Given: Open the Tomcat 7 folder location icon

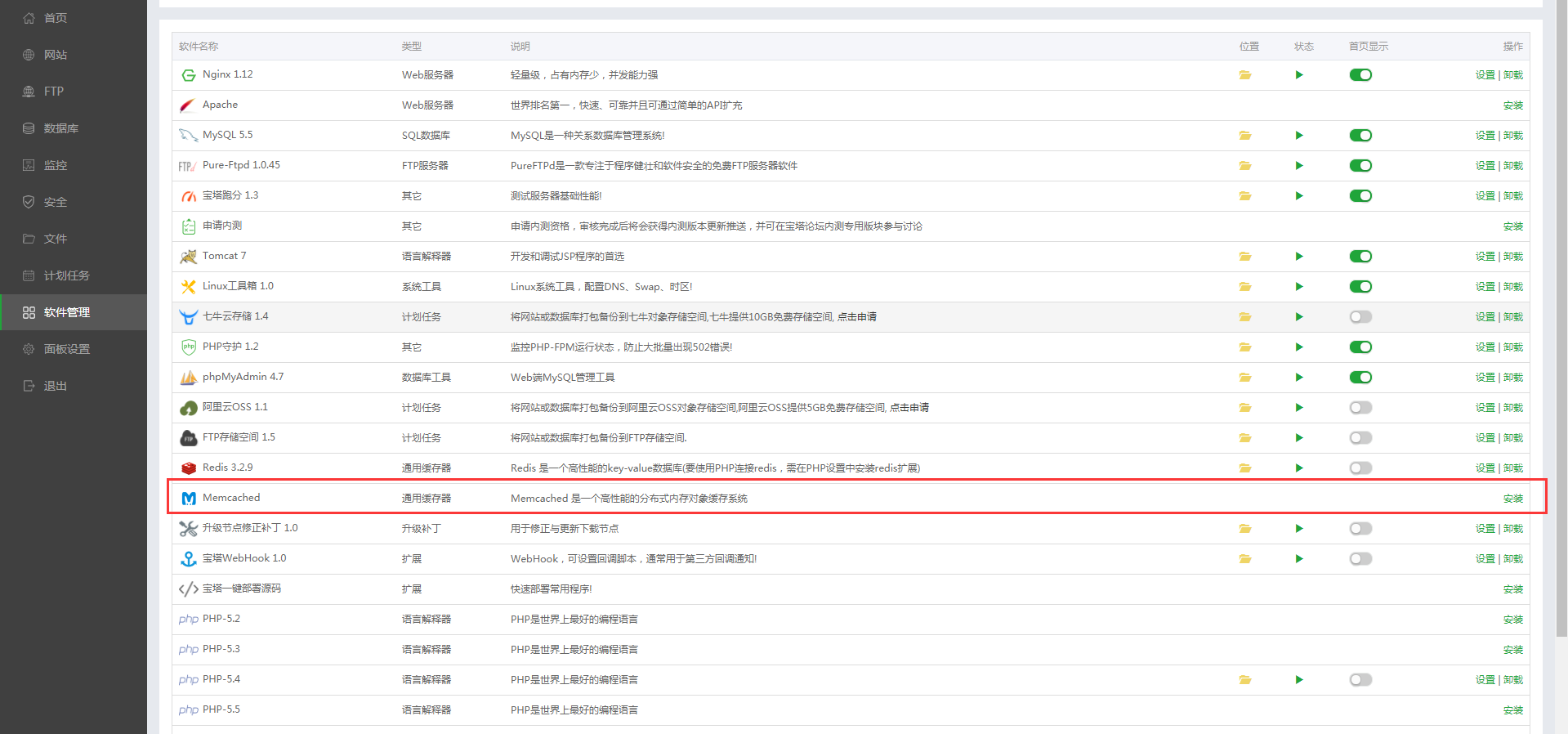Looking at the screenshot, I should pos(1244,257).
